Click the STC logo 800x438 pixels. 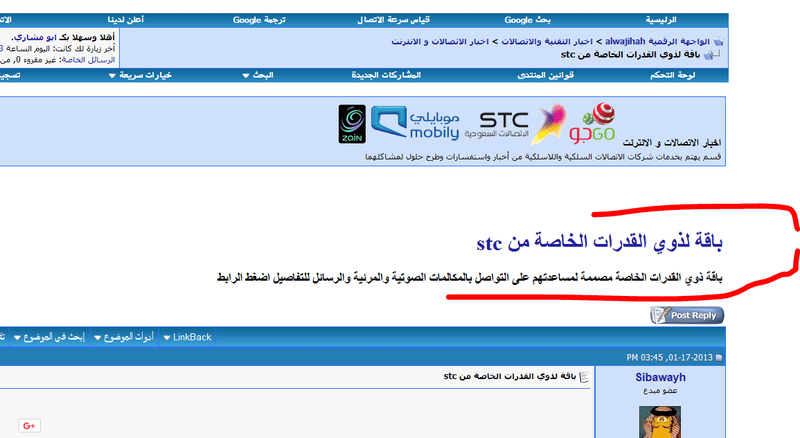tap(496, 125)
